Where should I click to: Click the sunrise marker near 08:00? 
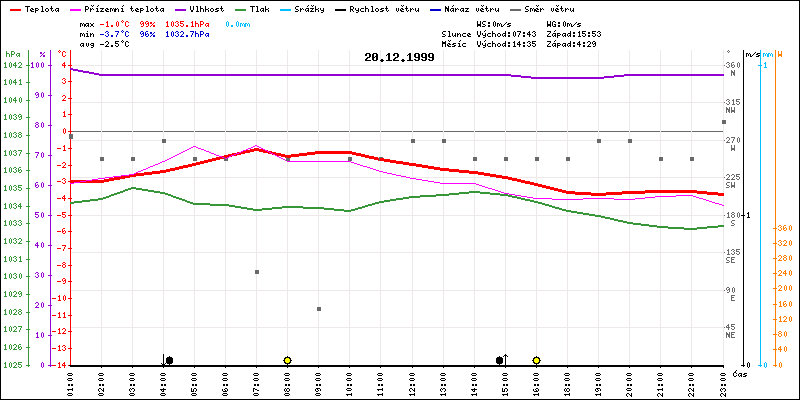pyautogui.click(x=288, y=360)
